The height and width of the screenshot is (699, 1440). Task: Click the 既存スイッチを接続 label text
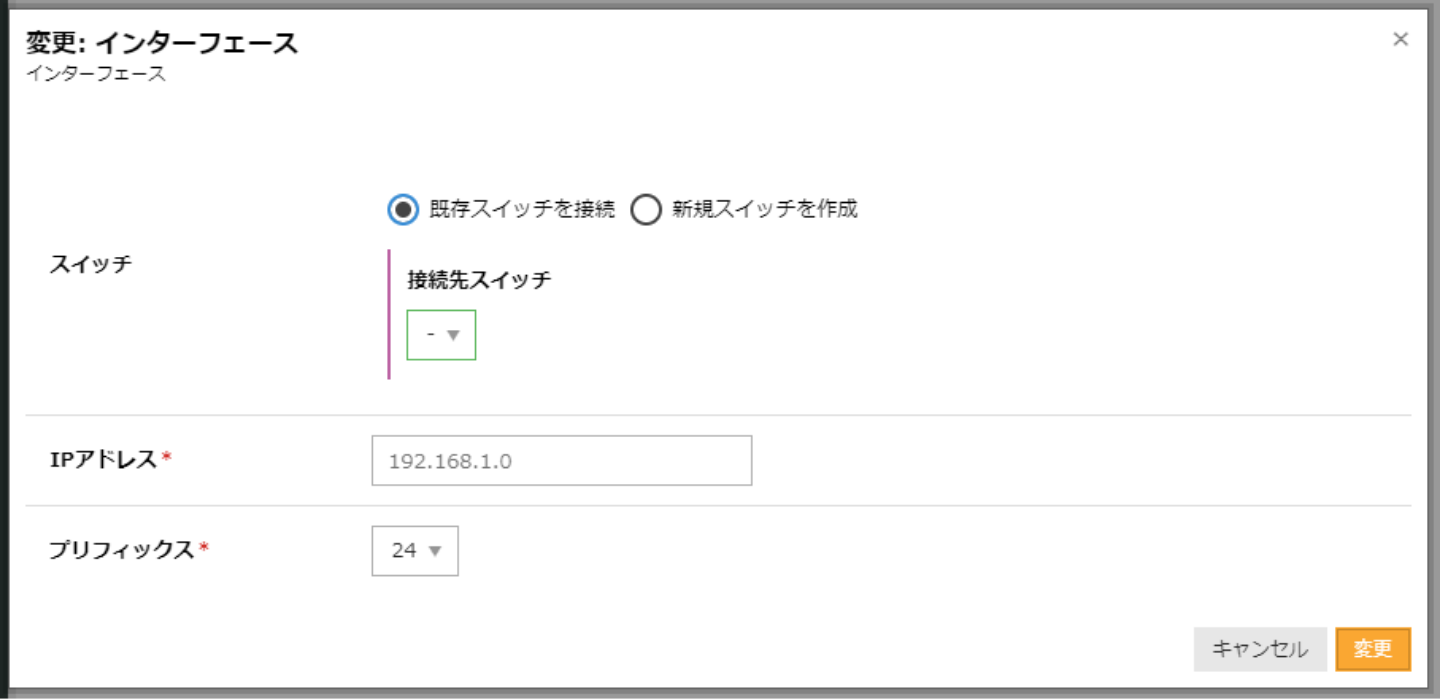coord(522,210)
